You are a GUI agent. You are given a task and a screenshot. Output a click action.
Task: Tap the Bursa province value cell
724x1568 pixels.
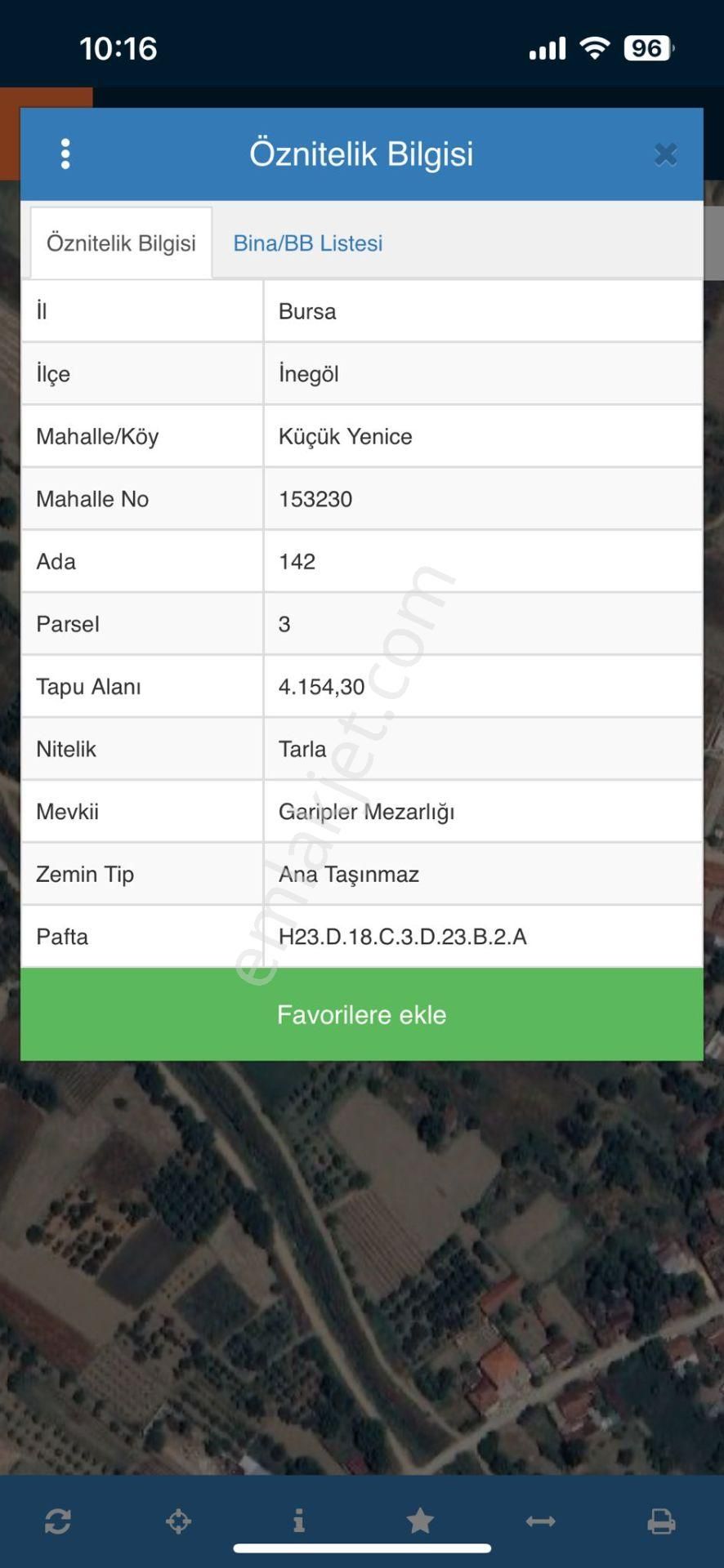point(307,311)
